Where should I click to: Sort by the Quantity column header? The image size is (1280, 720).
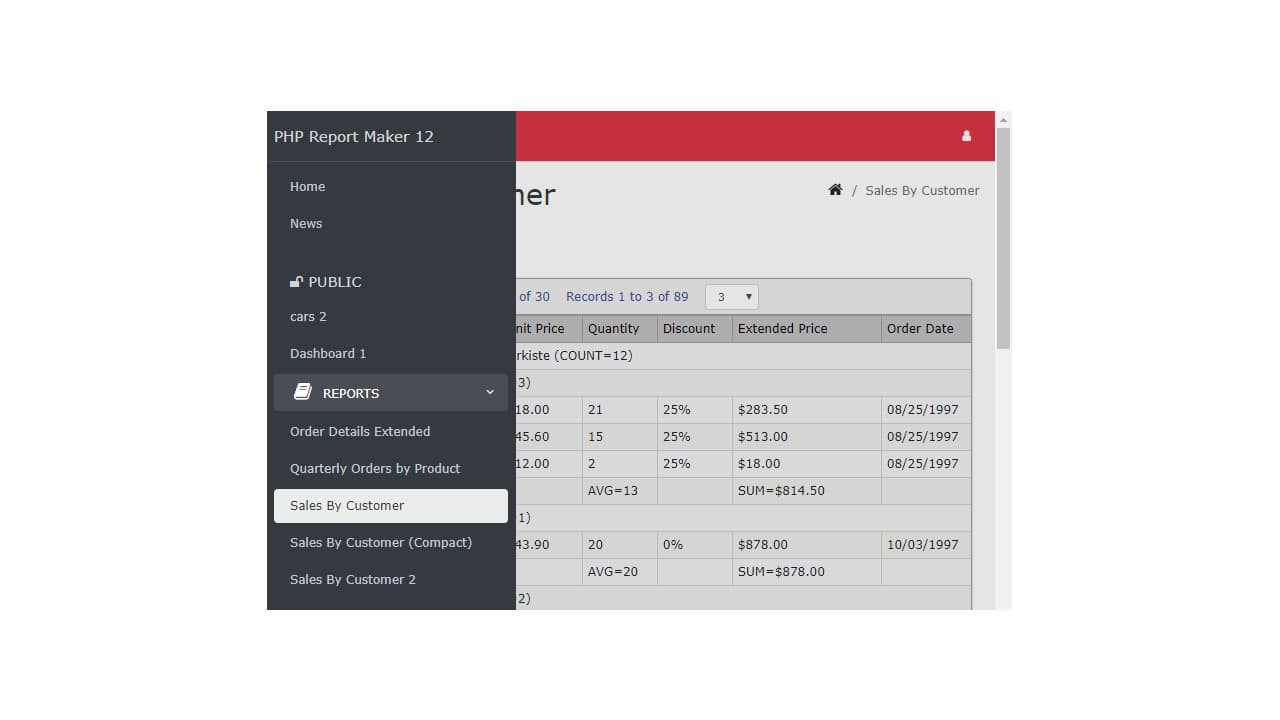[614, 328]
